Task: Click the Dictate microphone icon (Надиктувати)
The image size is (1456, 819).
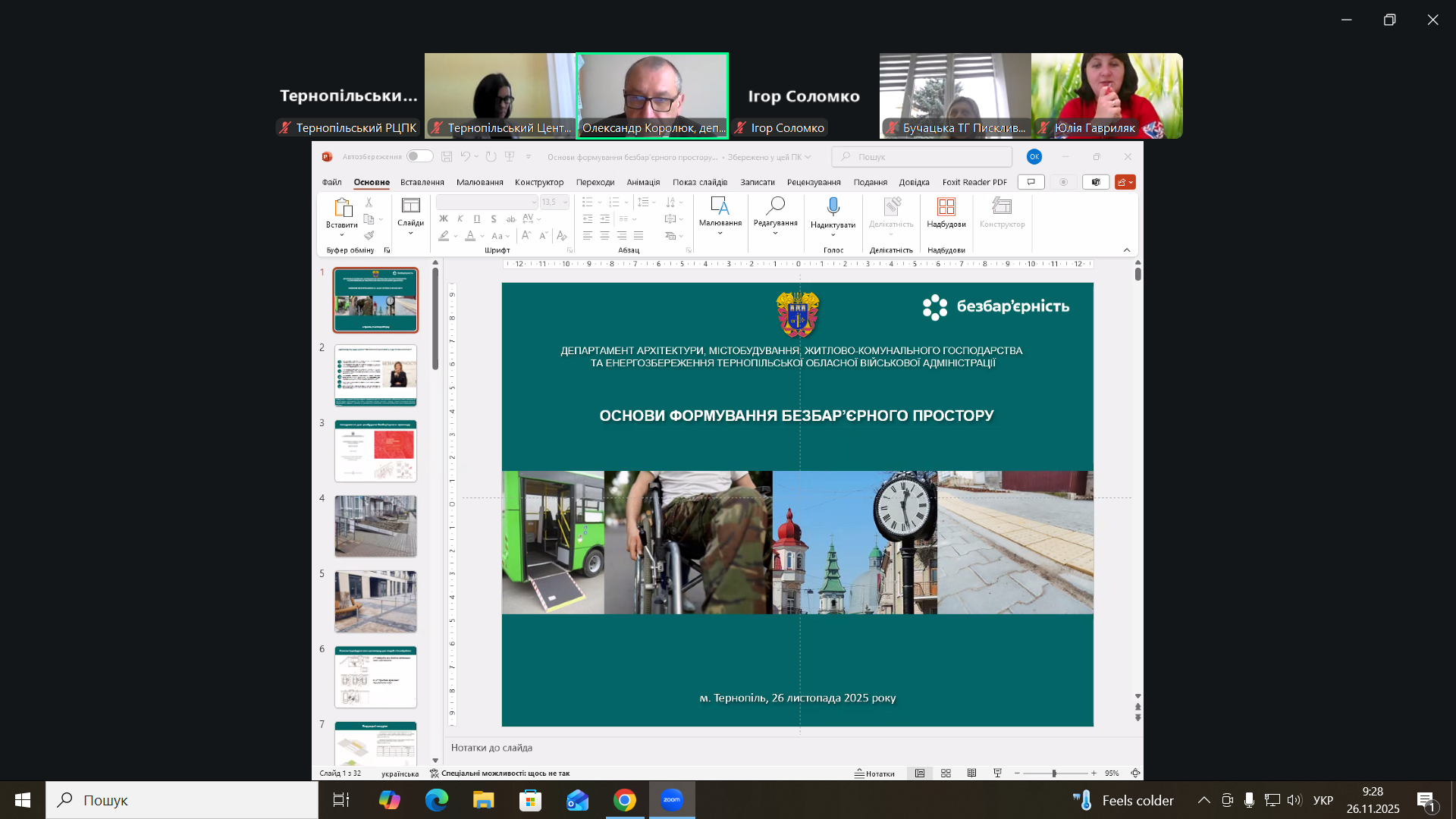Action: click(833, 206)
